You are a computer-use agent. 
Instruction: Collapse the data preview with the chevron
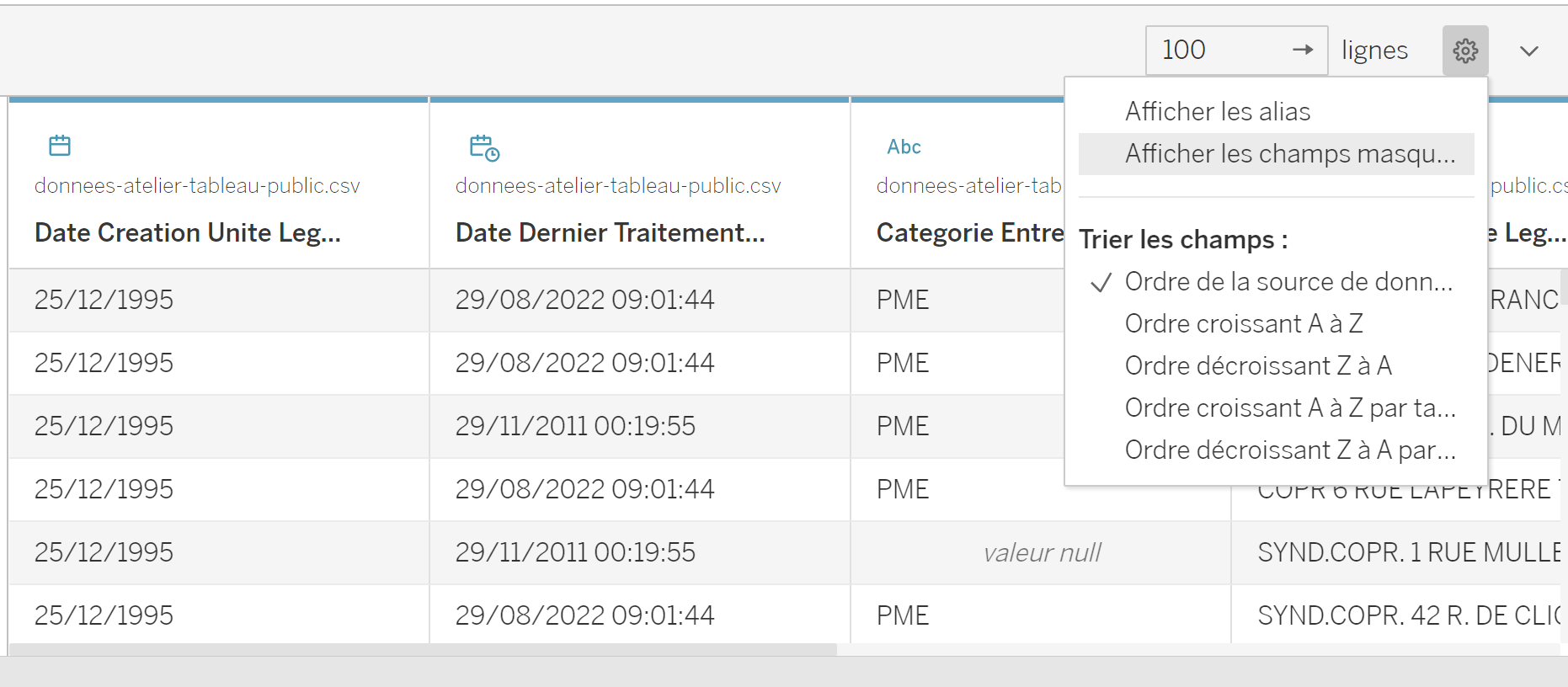click(x=1529, y=51)
